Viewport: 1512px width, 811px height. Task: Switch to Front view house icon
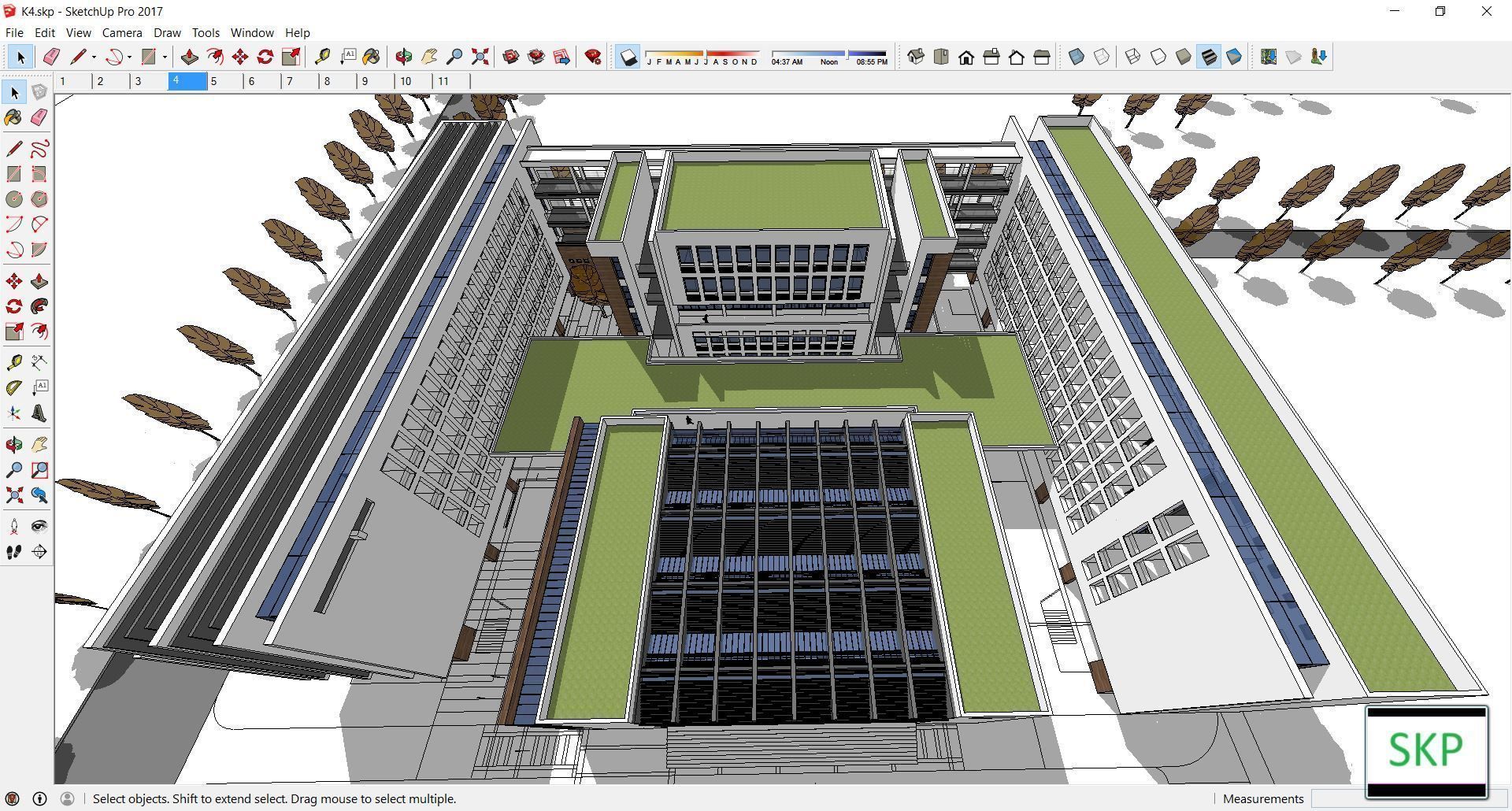click(966, 57)
